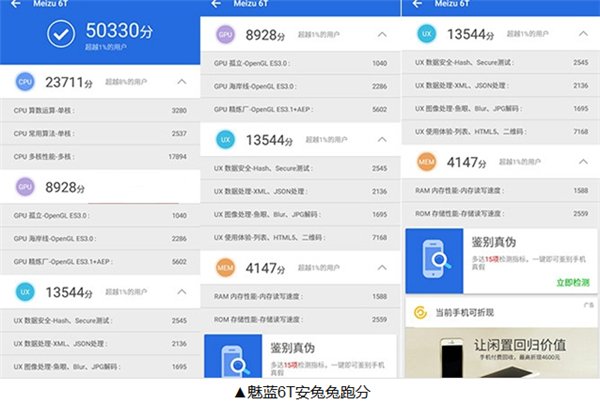The height and width of the screenshot is (404, 600).
Task: Select the GPU 精炼厂 row in the middle screen
Action: [x=302, y=110]
